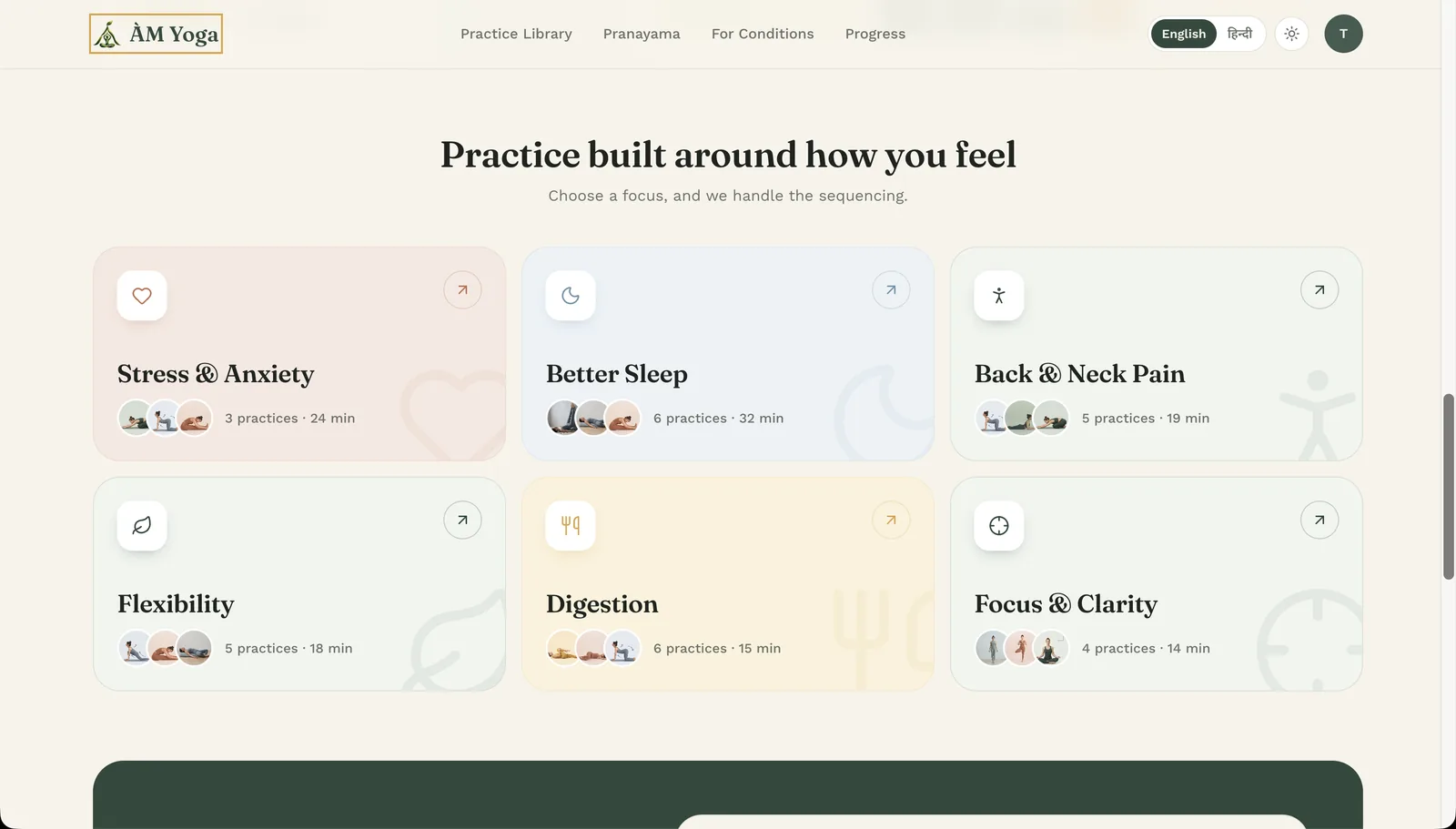Click pose thumbnails on Better Sleep card
1456x829 pixels.
[x=593, y=419]
